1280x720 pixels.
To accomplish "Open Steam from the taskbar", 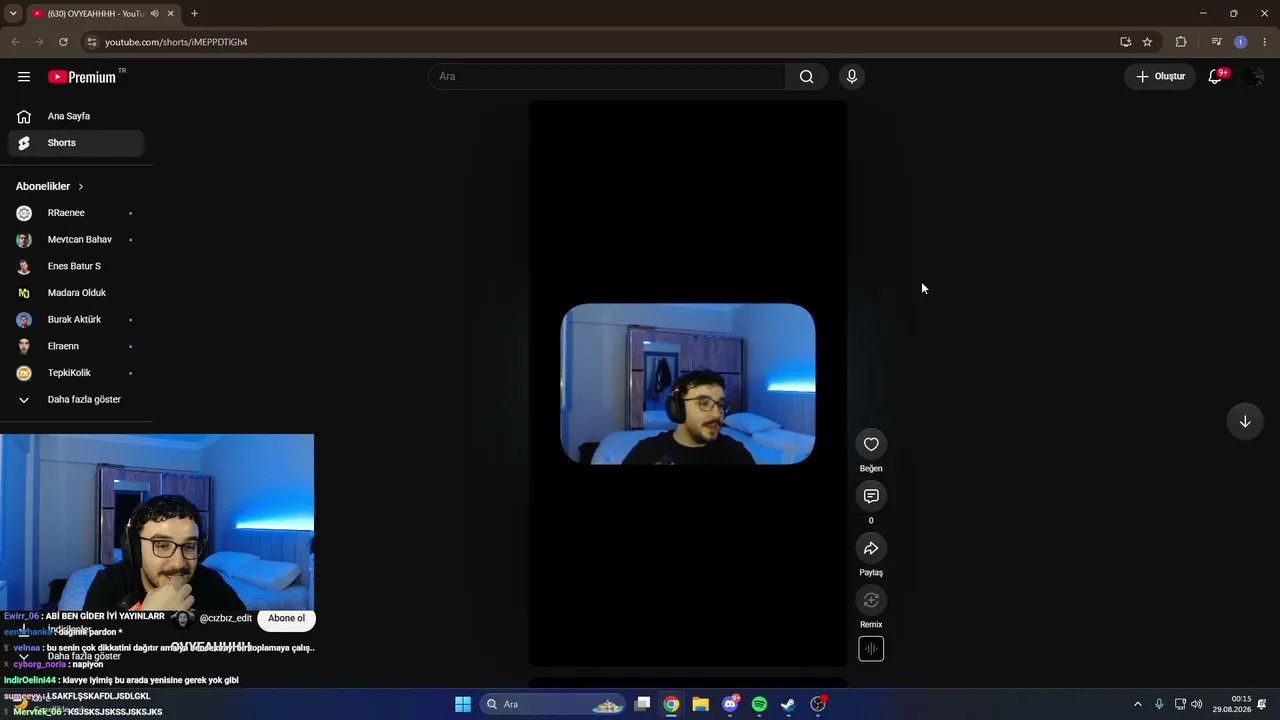I will 788,704.
